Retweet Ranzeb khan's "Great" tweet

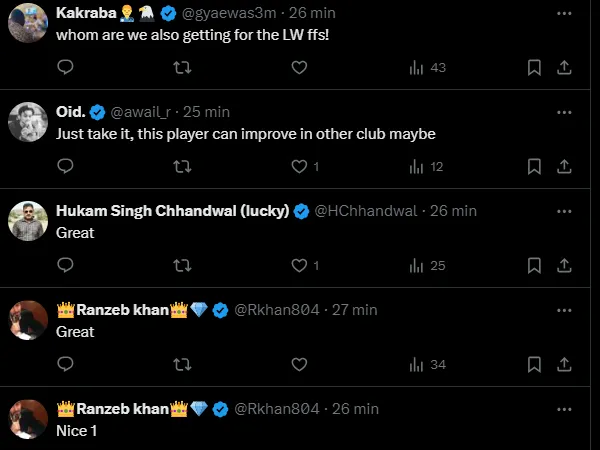[182, 365]
